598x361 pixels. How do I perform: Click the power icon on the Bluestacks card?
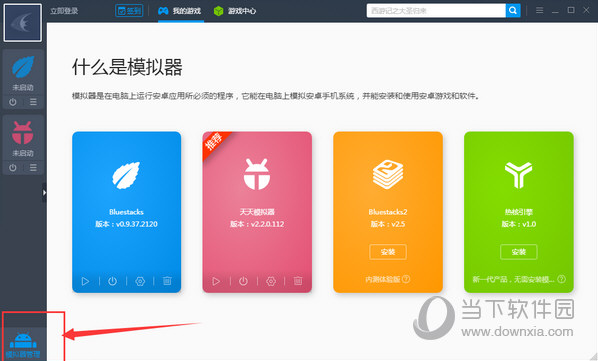coord(113,281)
